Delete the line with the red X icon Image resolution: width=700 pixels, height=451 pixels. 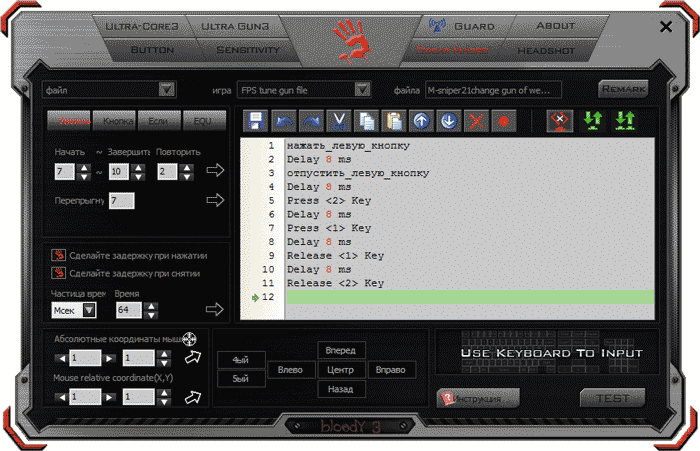(476, 121)
